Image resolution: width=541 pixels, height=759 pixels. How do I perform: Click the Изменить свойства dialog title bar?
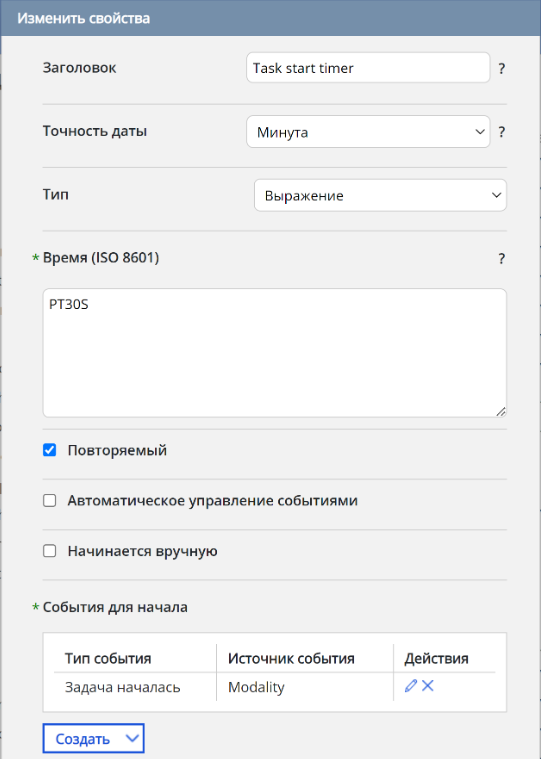tap(270, 18)
